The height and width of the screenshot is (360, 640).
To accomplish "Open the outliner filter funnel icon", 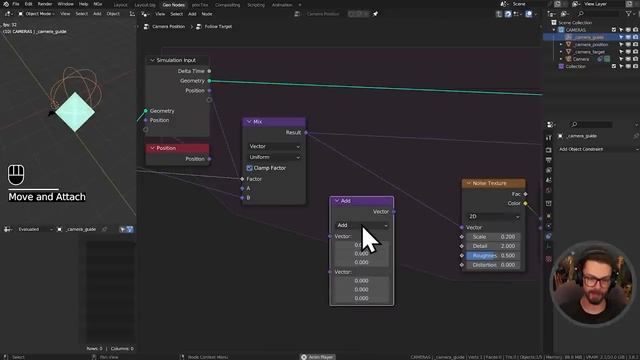I will tap(629, 14).
